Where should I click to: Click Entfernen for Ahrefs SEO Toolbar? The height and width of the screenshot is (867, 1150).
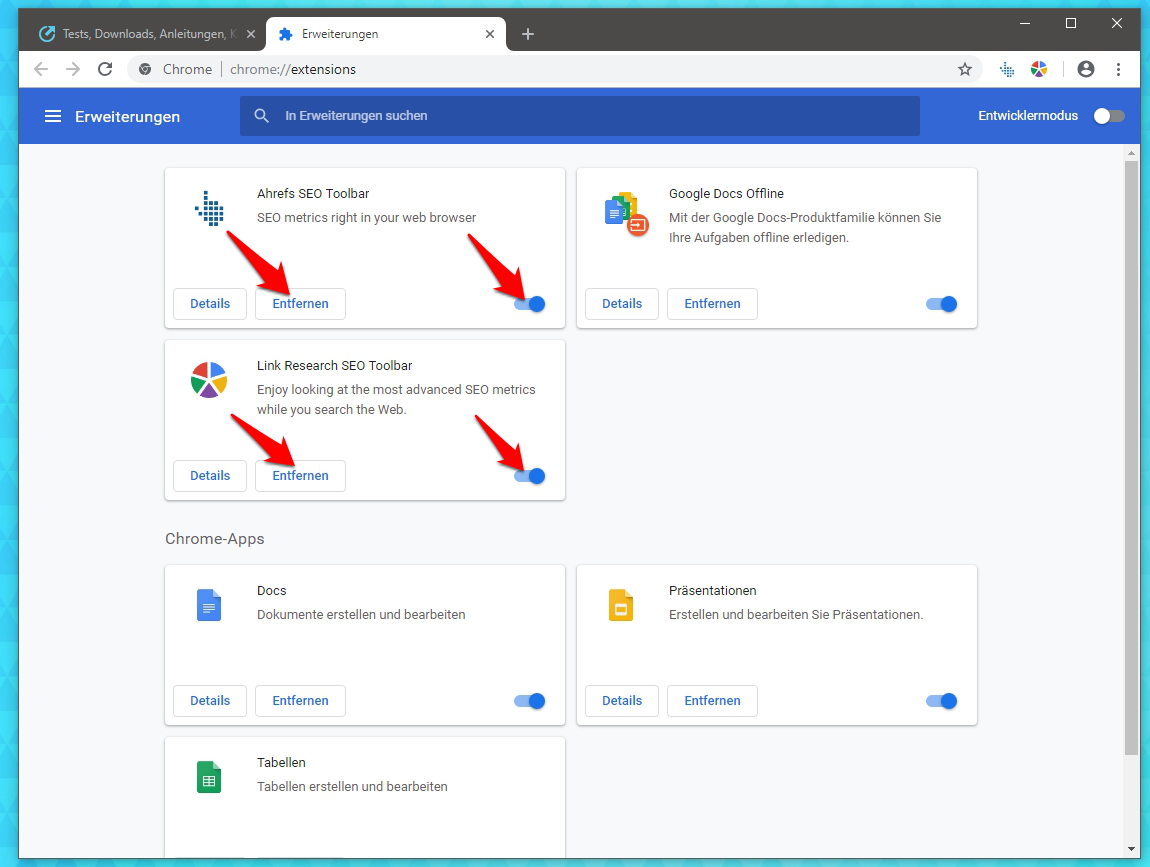[x=300, y=304]
